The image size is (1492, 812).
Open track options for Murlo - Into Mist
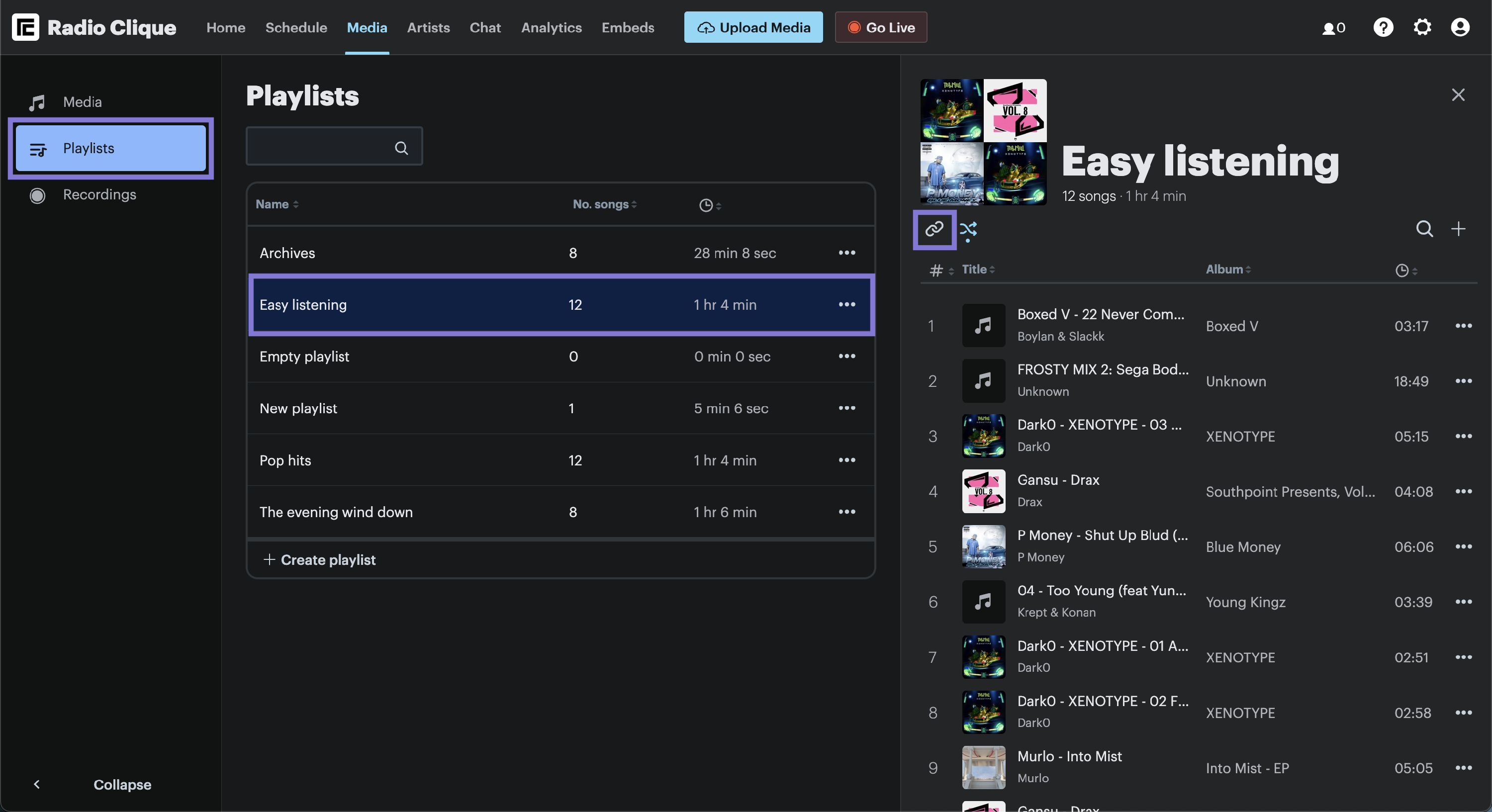pyautogui.click(x=1463, y=767)
